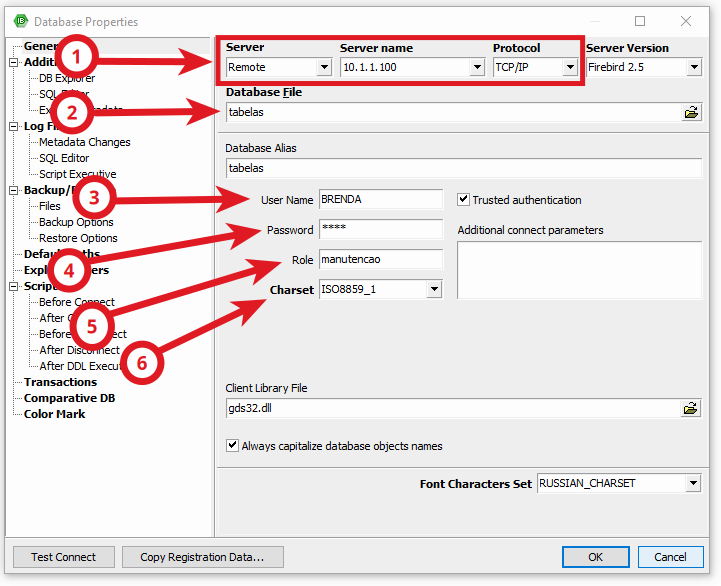
Task: Select Comparative DB in the tree
Action: click(x=69, y=398)
